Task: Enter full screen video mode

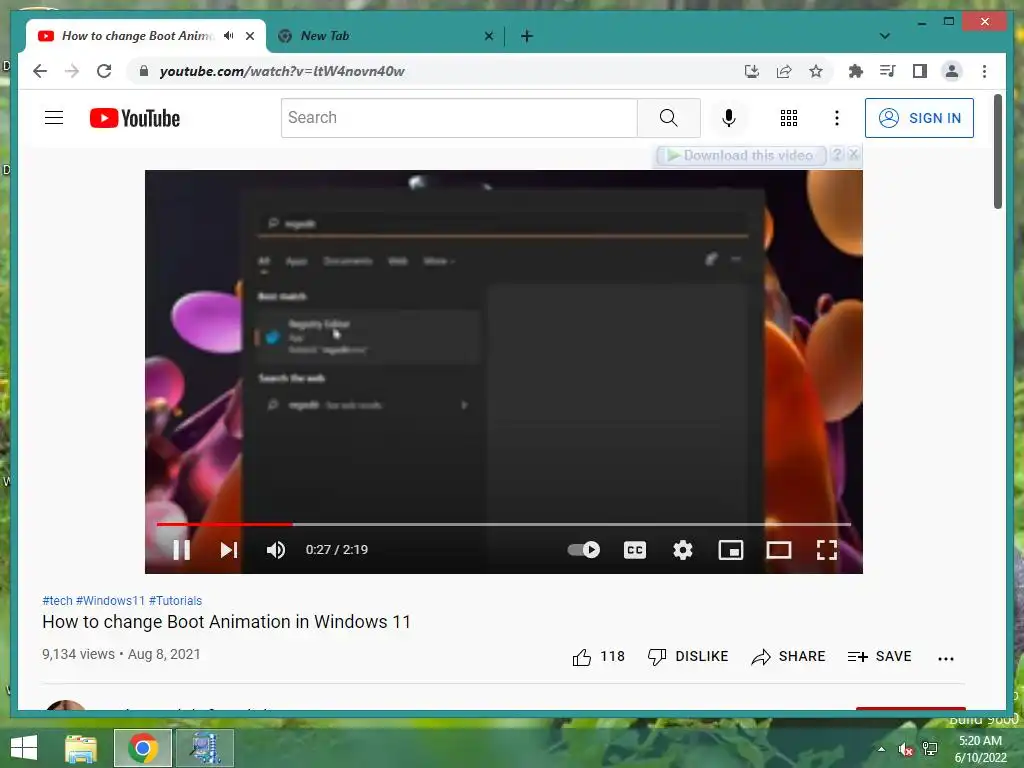Action: 827,550
